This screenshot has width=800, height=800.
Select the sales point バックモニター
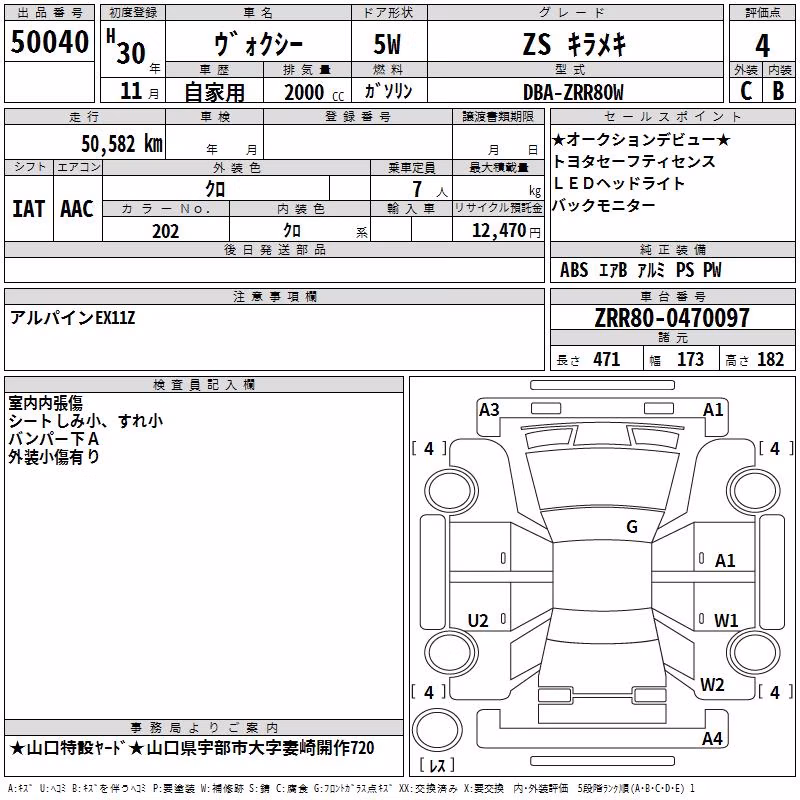604,205
